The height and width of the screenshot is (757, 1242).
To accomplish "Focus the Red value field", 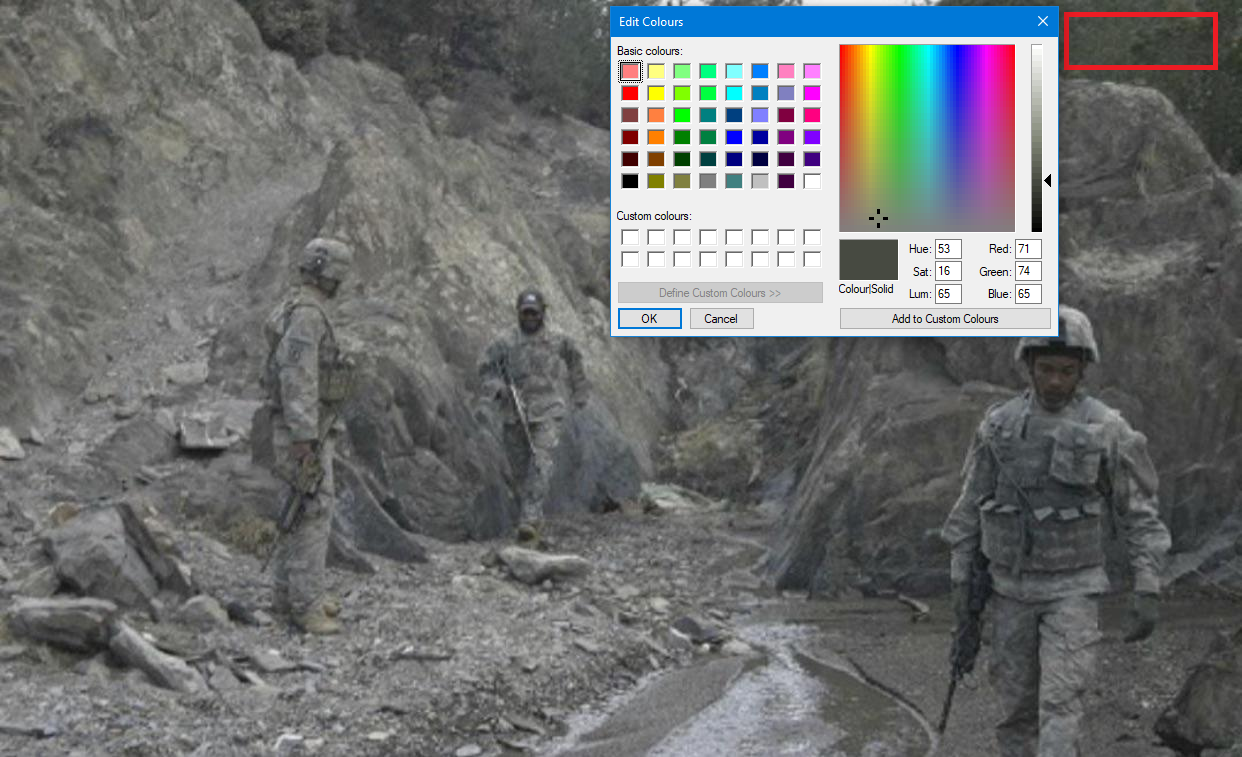I will (x=1028, y=249).
